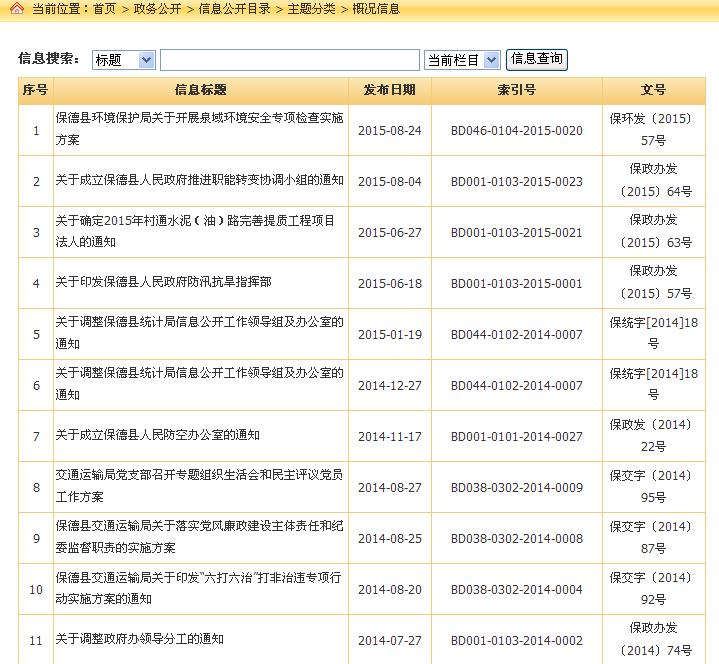Expand the 当前栏目 scope dropdown

pos(462,60)
